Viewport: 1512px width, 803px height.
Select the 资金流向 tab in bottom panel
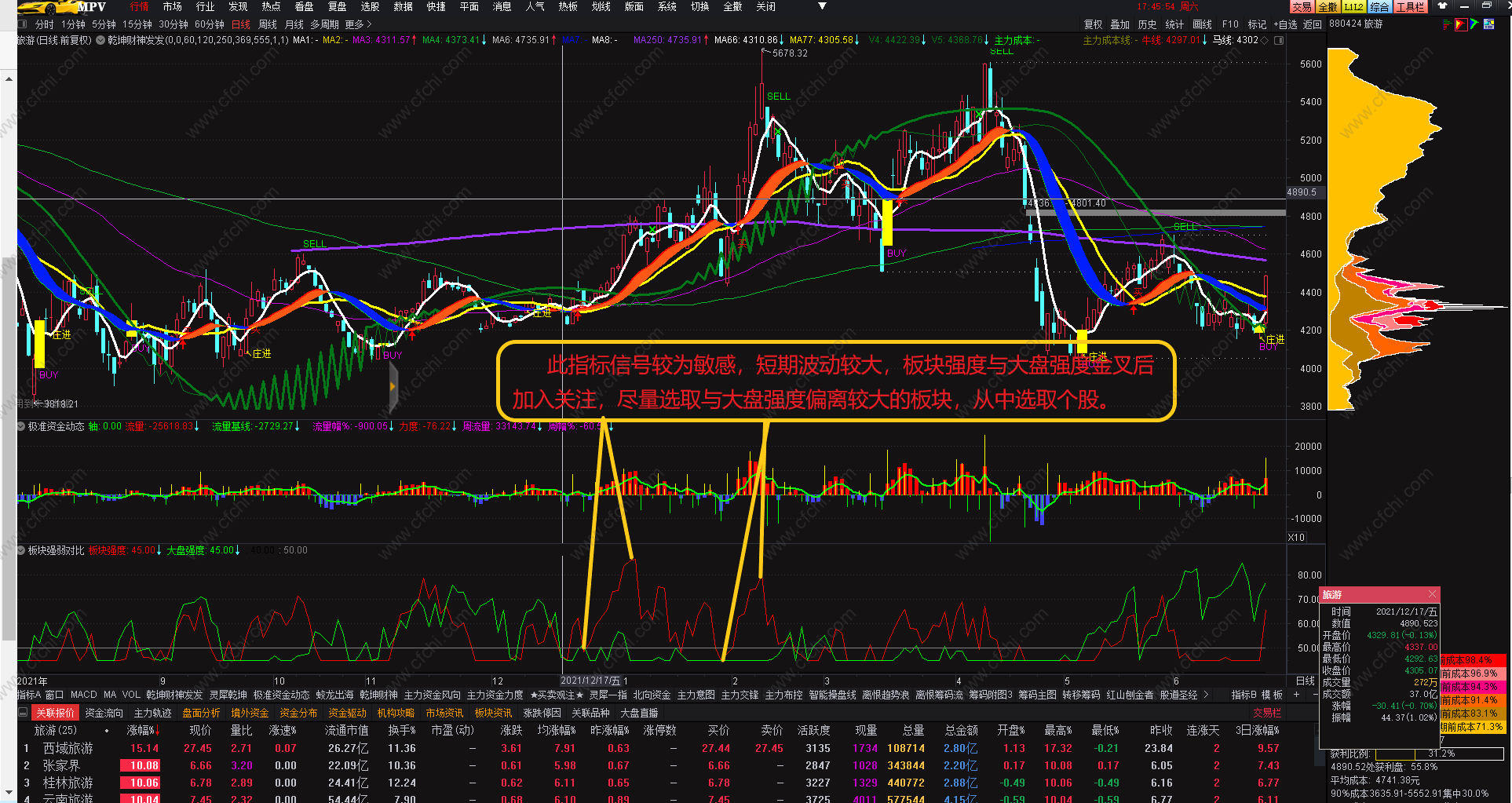coord(104,713)
